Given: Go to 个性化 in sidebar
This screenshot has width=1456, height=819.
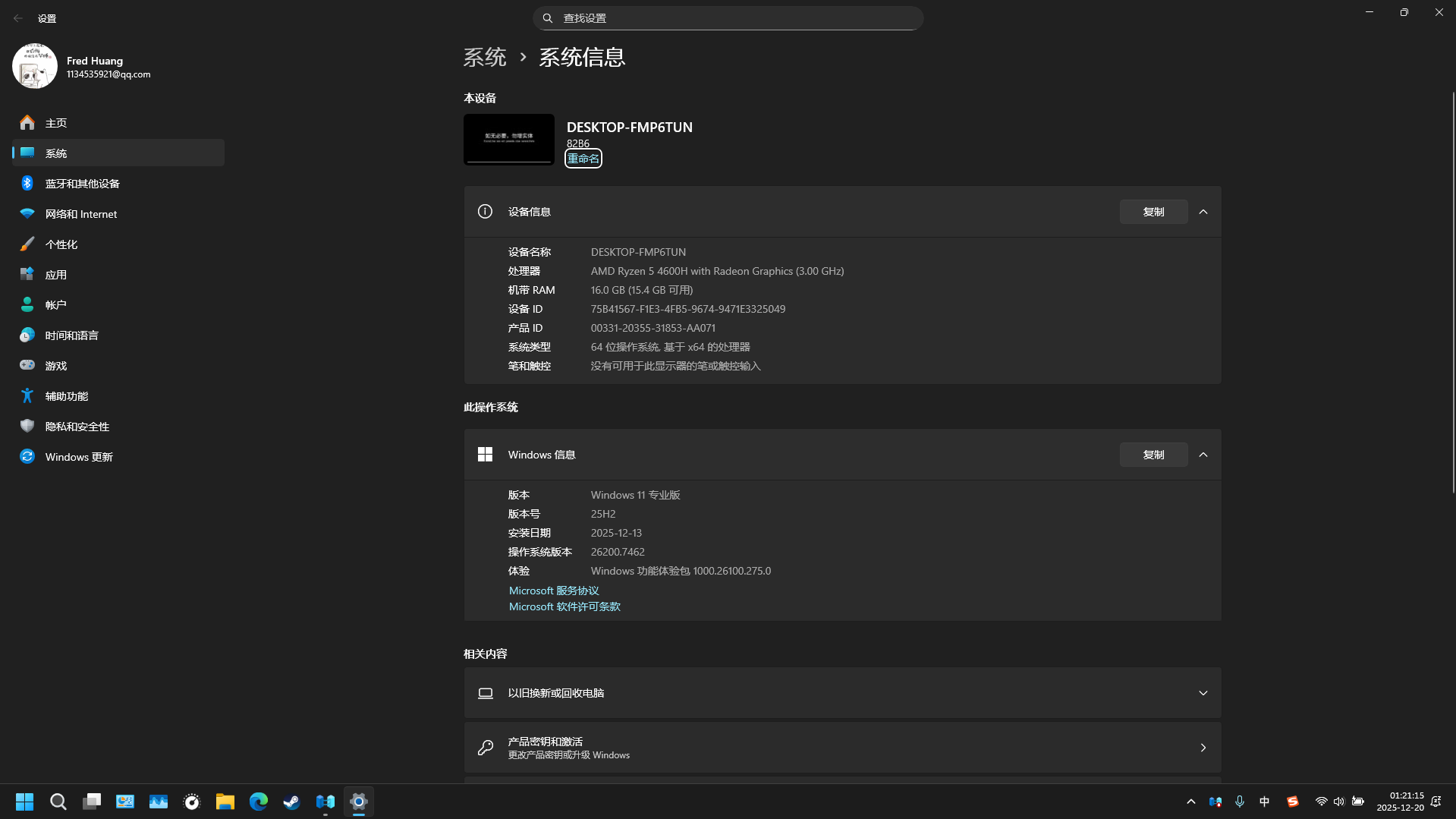Looking at the screenshot, I should coord(118,244).
